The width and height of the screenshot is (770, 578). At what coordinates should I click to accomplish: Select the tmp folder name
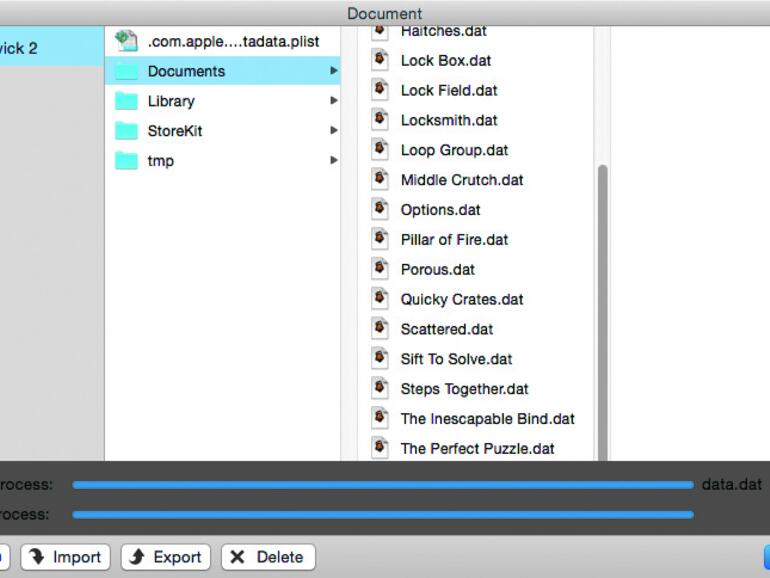point(161,161)
